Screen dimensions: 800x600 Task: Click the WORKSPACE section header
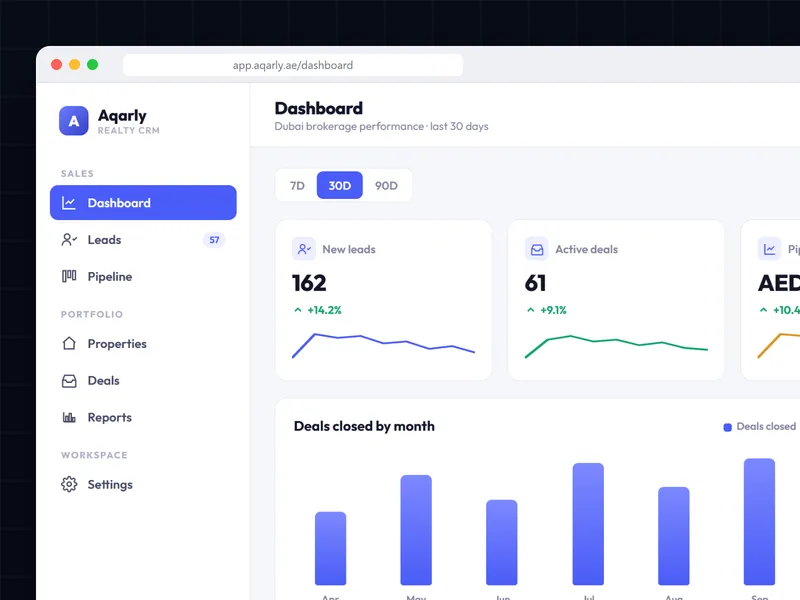pos(94,455)
